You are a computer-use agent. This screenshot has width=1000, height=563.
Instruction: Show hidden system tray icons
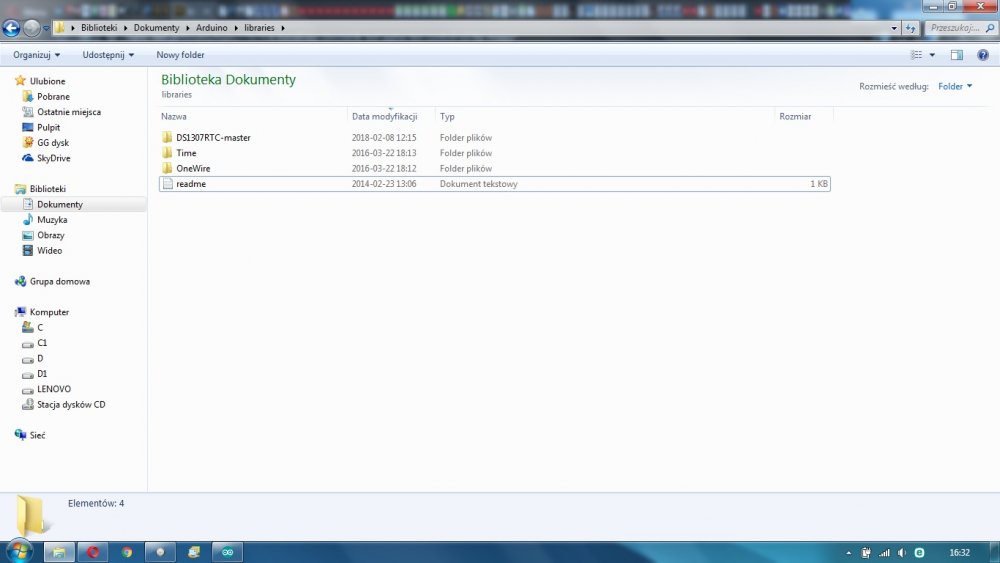(849, 553)
